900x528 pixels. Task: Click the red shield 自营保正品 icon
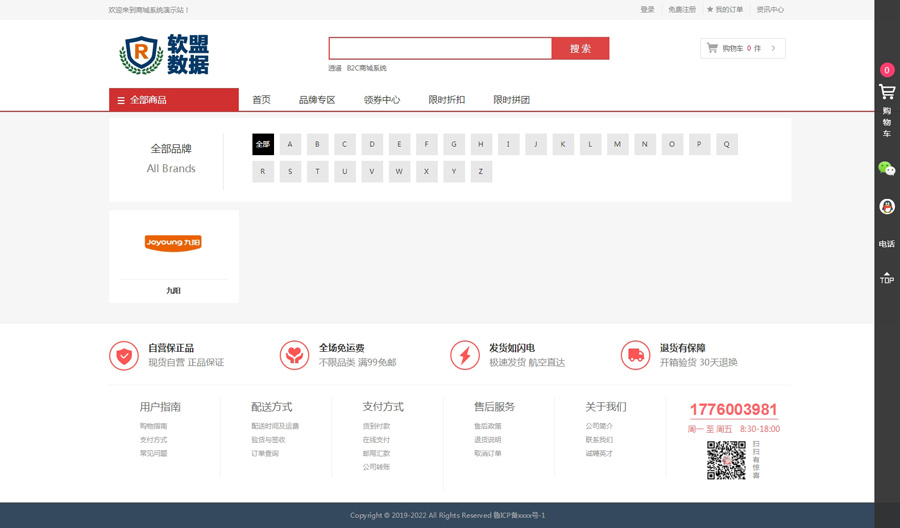(124, 355)
